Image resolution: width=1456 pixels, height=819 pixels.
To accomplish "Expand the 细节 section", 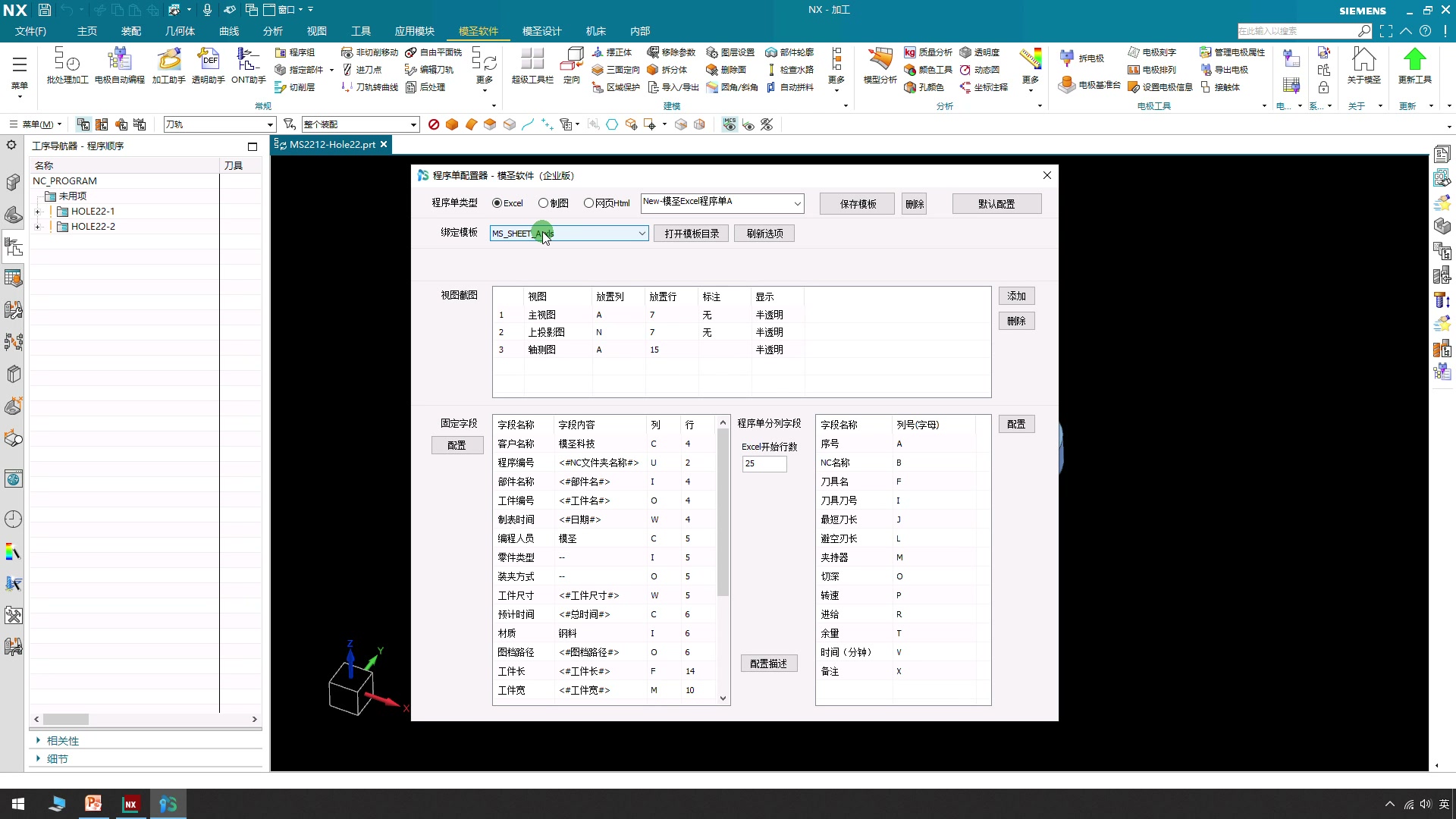I will [38, 759].
